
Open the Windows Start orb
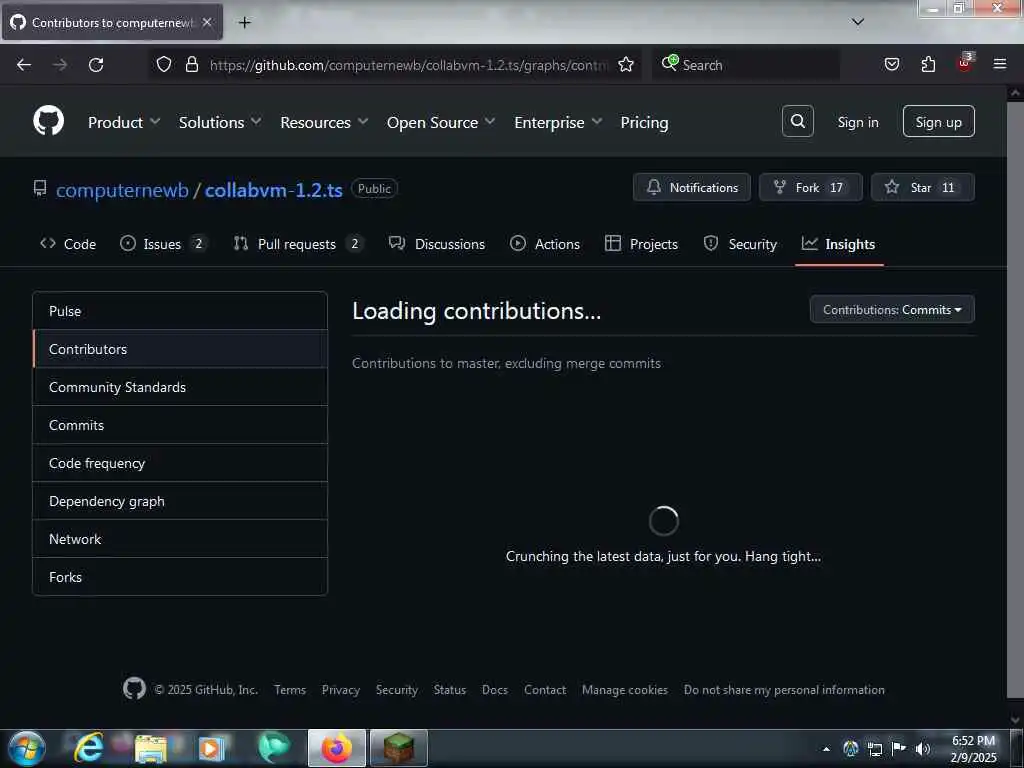(x=27, y=748)
